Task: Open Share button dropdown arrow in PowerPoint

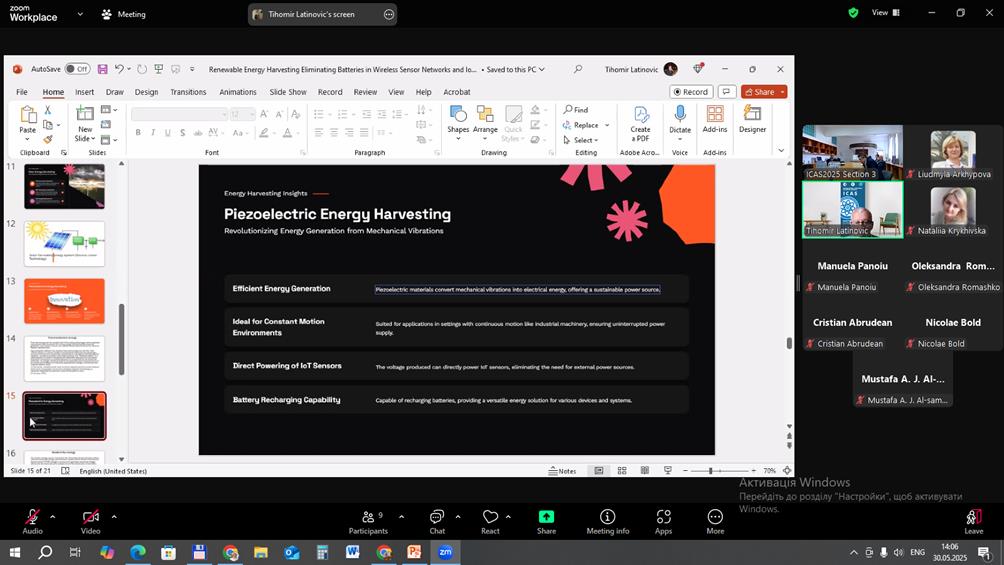Action: (x=782, y=92)
